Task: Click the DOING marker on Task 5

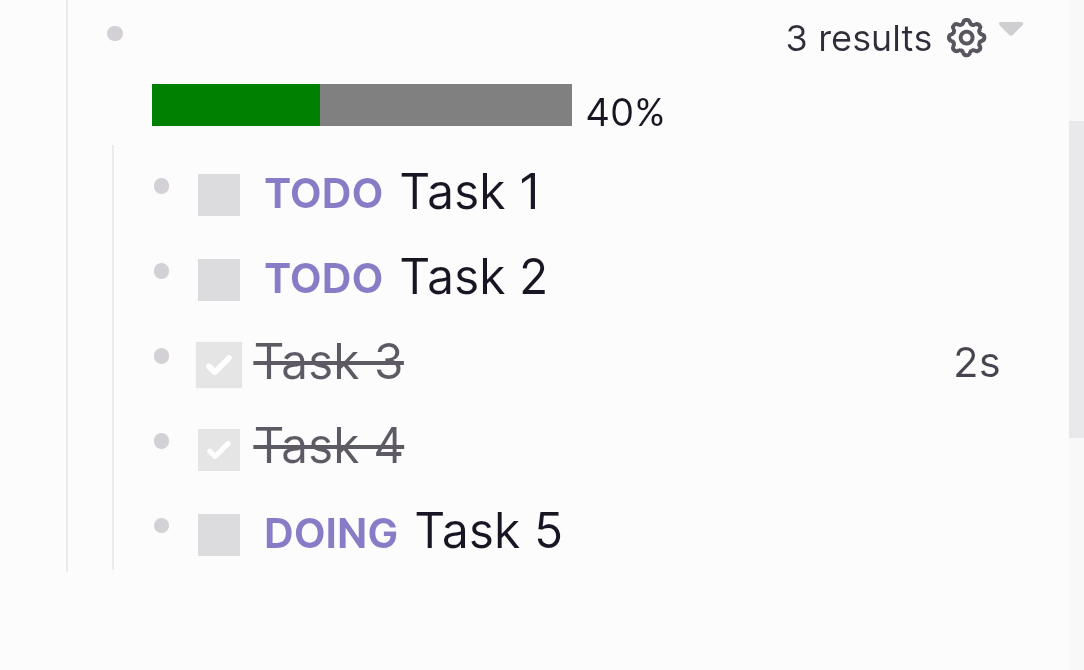Action: point(331,532)
